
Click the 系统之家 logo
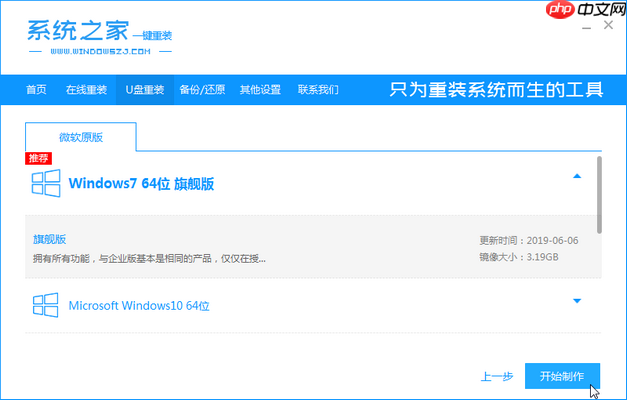click(100, 37)
